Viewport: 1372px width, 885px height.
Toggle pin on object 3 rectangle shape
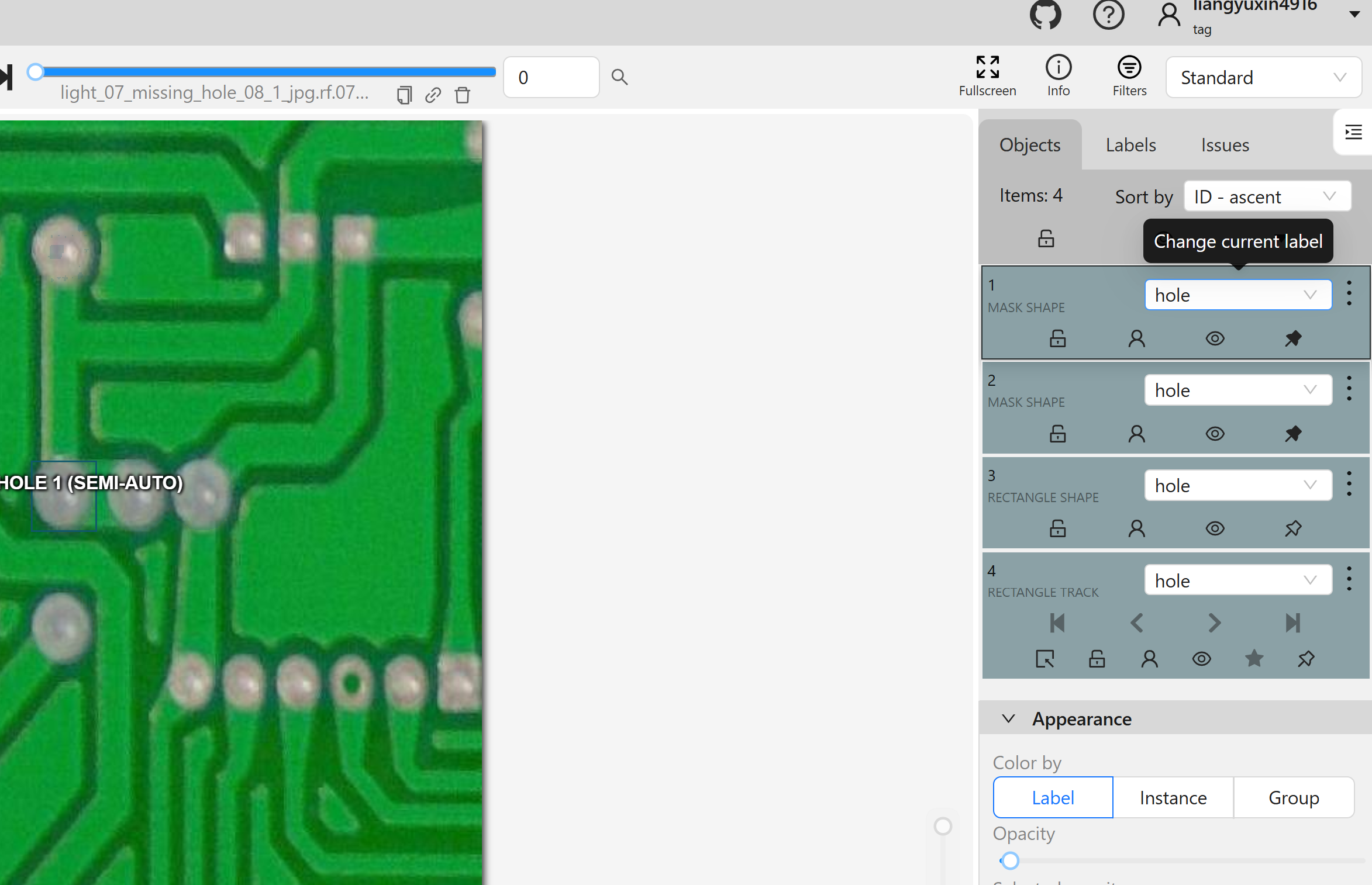(1293, 528)
